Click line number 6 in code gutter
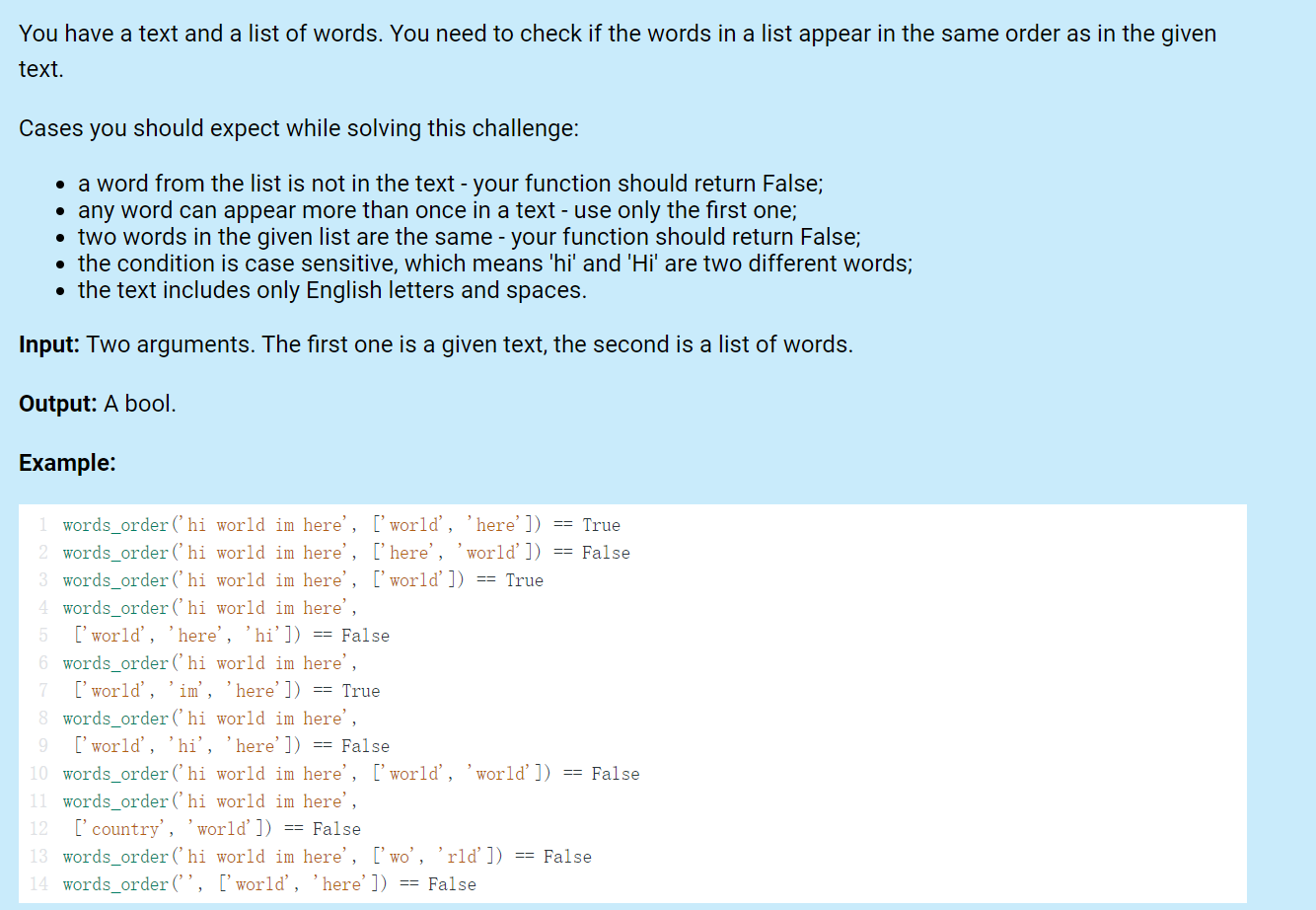1316x910 pixels. pyautogui.click(x=43, y=663)
